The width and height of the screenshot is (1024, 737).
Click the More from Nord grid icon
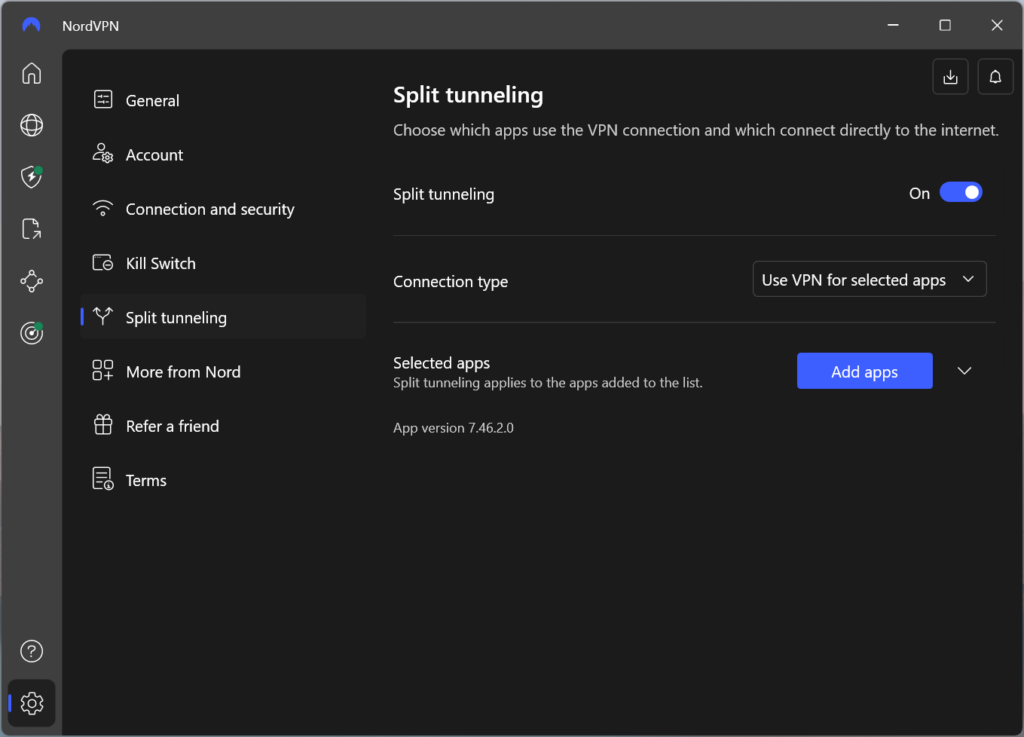point(103,371)
